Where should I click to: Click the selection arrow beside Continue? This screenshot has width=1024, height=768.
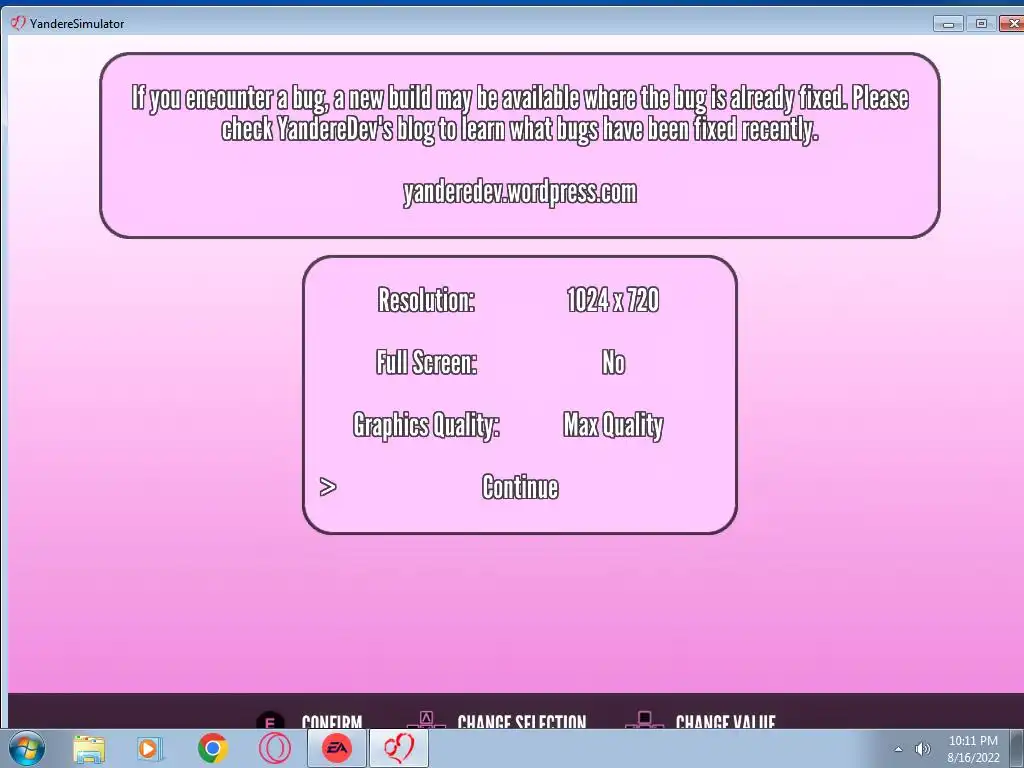tap(328, 487)
